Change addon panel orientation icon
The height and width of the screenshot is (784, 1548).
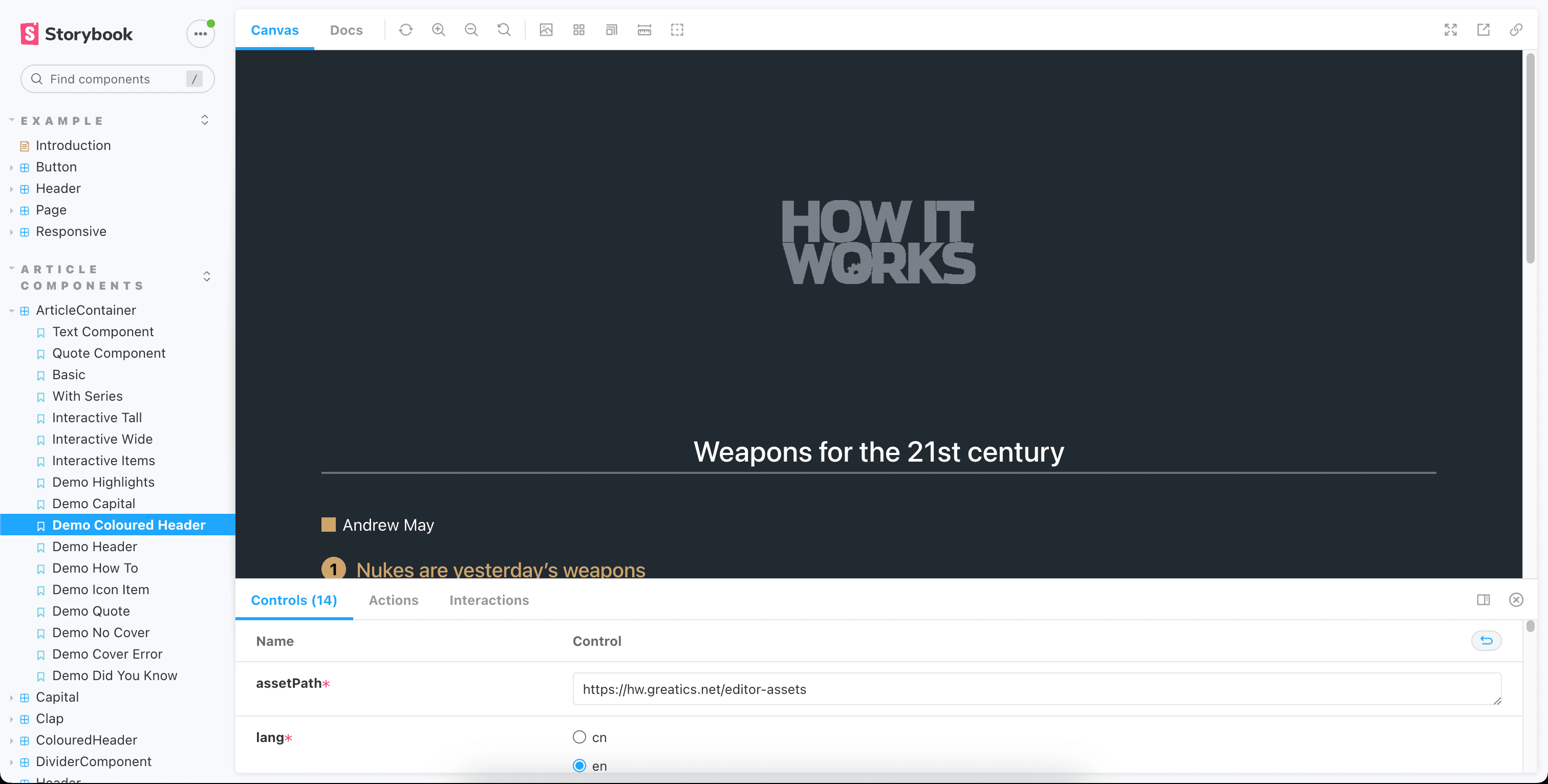1483,600
